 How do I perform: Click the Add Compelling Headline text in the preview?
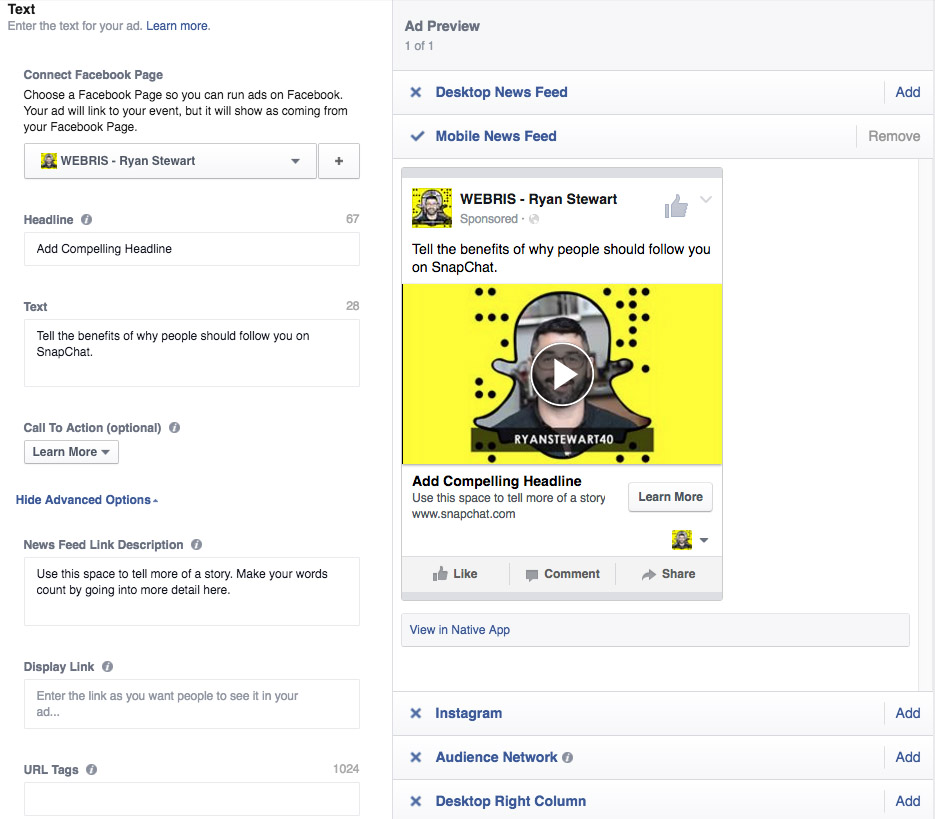pos(497,481)
